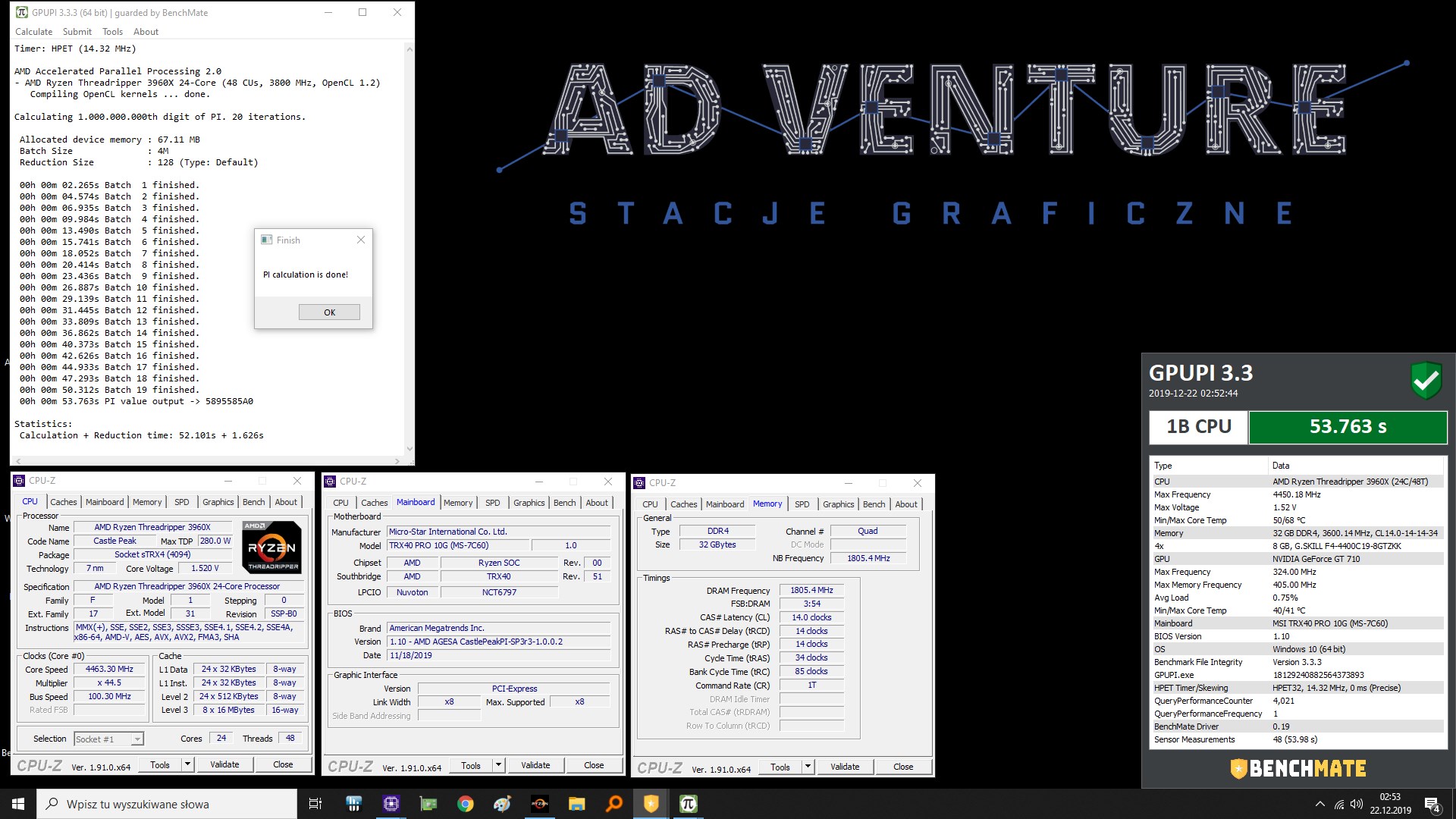Click Close button in first CPU-Z window
Image resolution: width=1456 pixels, height=819 pixels.
click(283, 764)
